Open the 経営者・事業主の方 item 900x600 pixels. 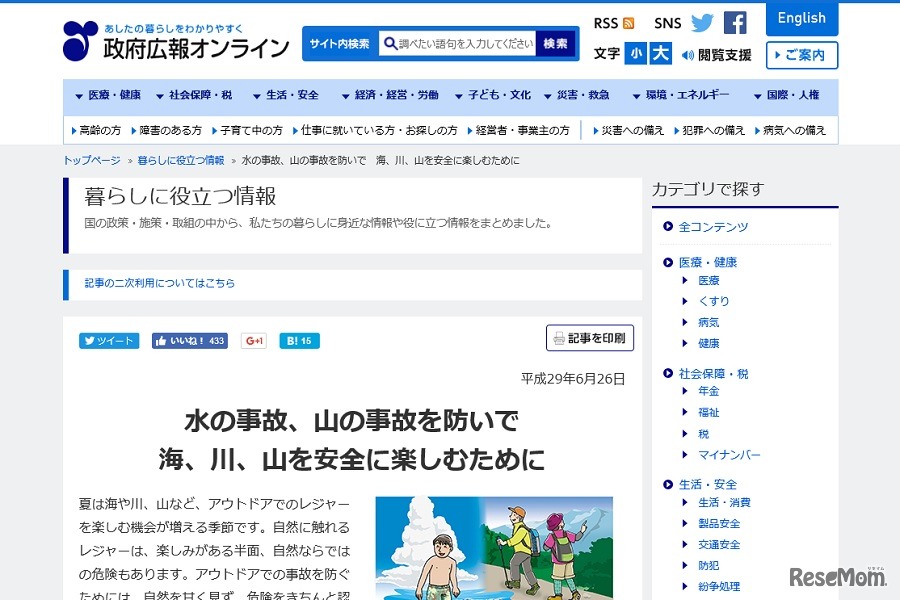pyautogui.click(x=518, y=131)
